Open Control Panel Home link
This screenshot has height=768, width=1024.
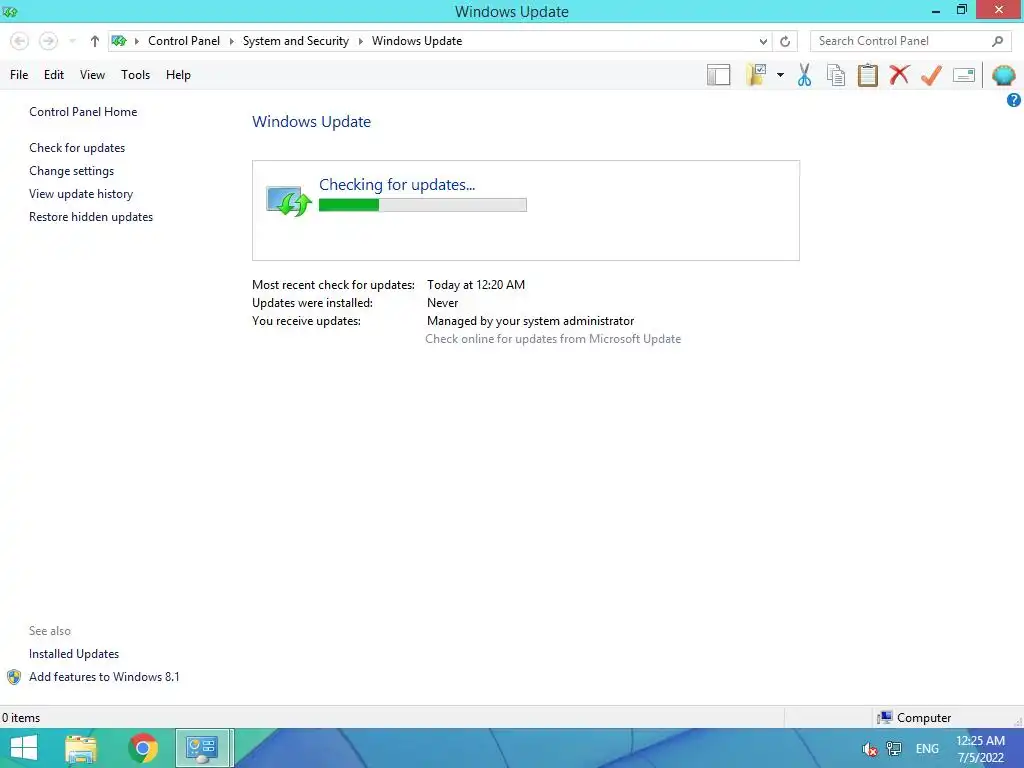click(83, 112)
